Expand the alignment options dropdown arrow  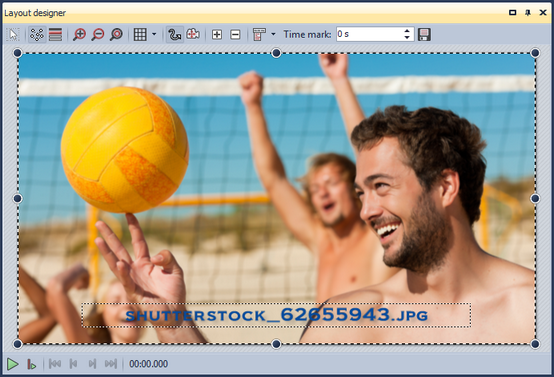pos(273,34)
